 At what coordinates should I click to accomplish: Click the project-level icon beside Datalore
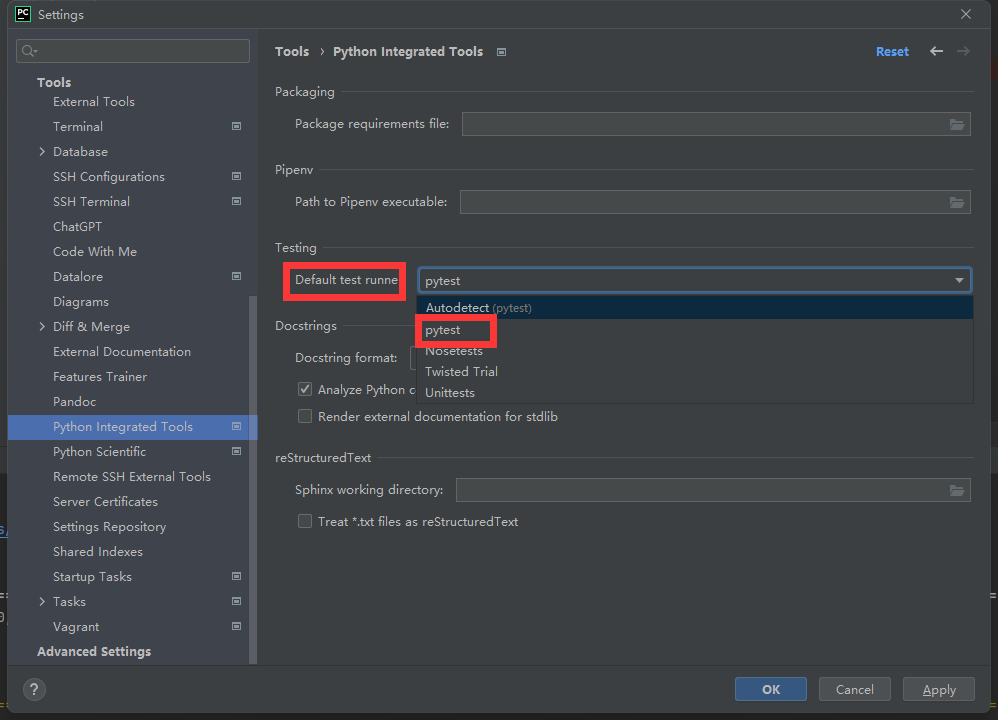pyautogui.click(x=236, y=276)
